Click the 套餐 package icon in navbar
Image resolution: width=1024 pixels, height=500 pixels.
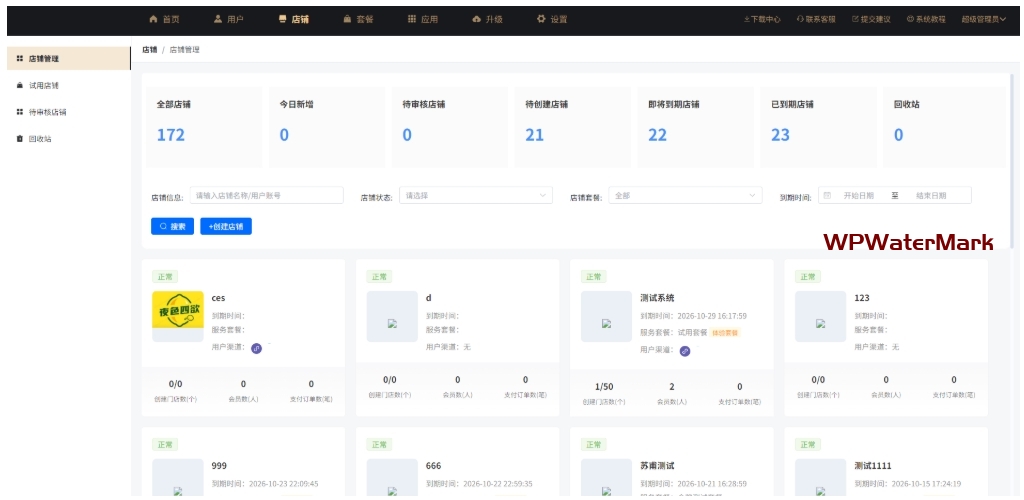tap(347, 19)
